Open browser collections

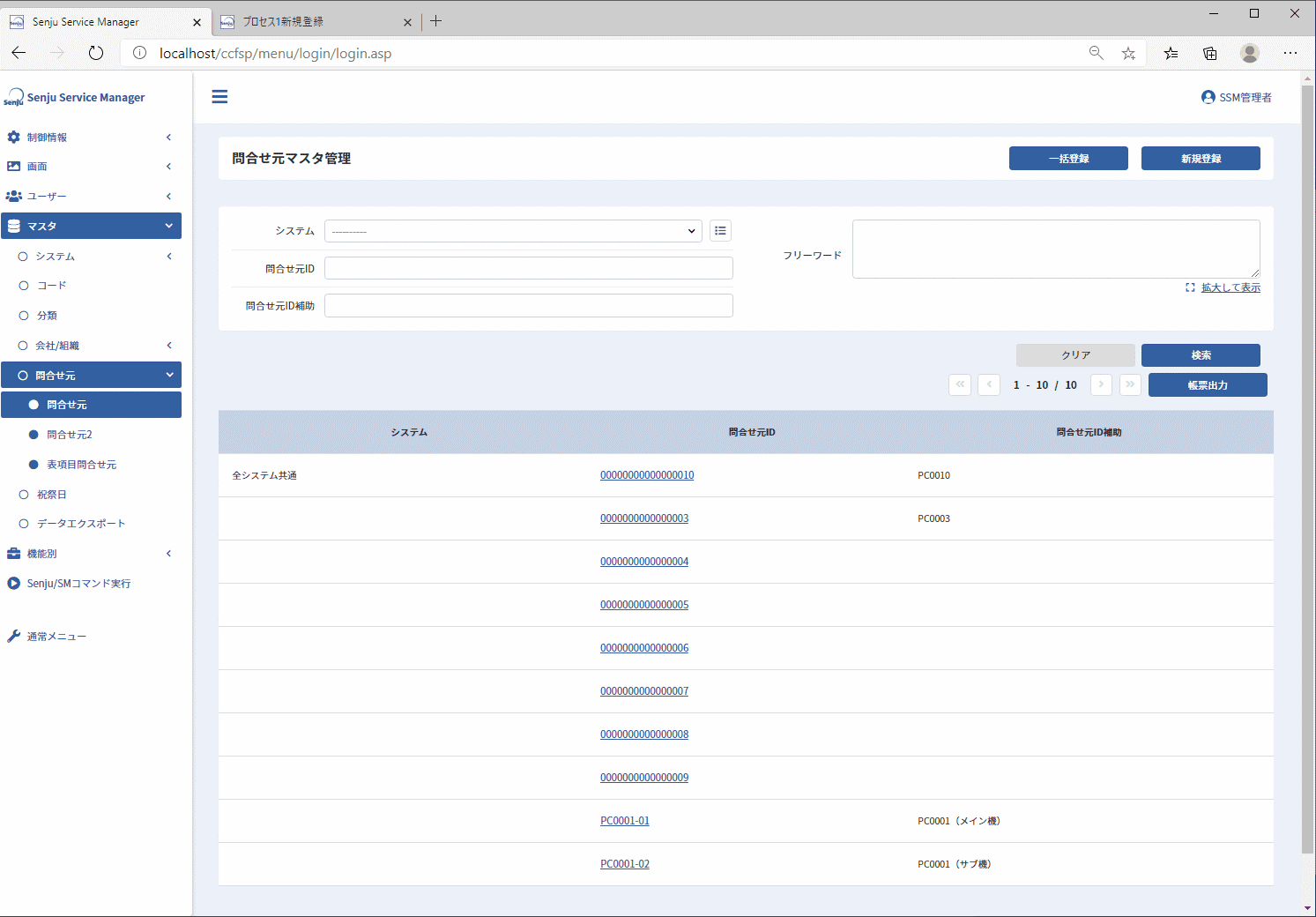tap(1210, 53)
